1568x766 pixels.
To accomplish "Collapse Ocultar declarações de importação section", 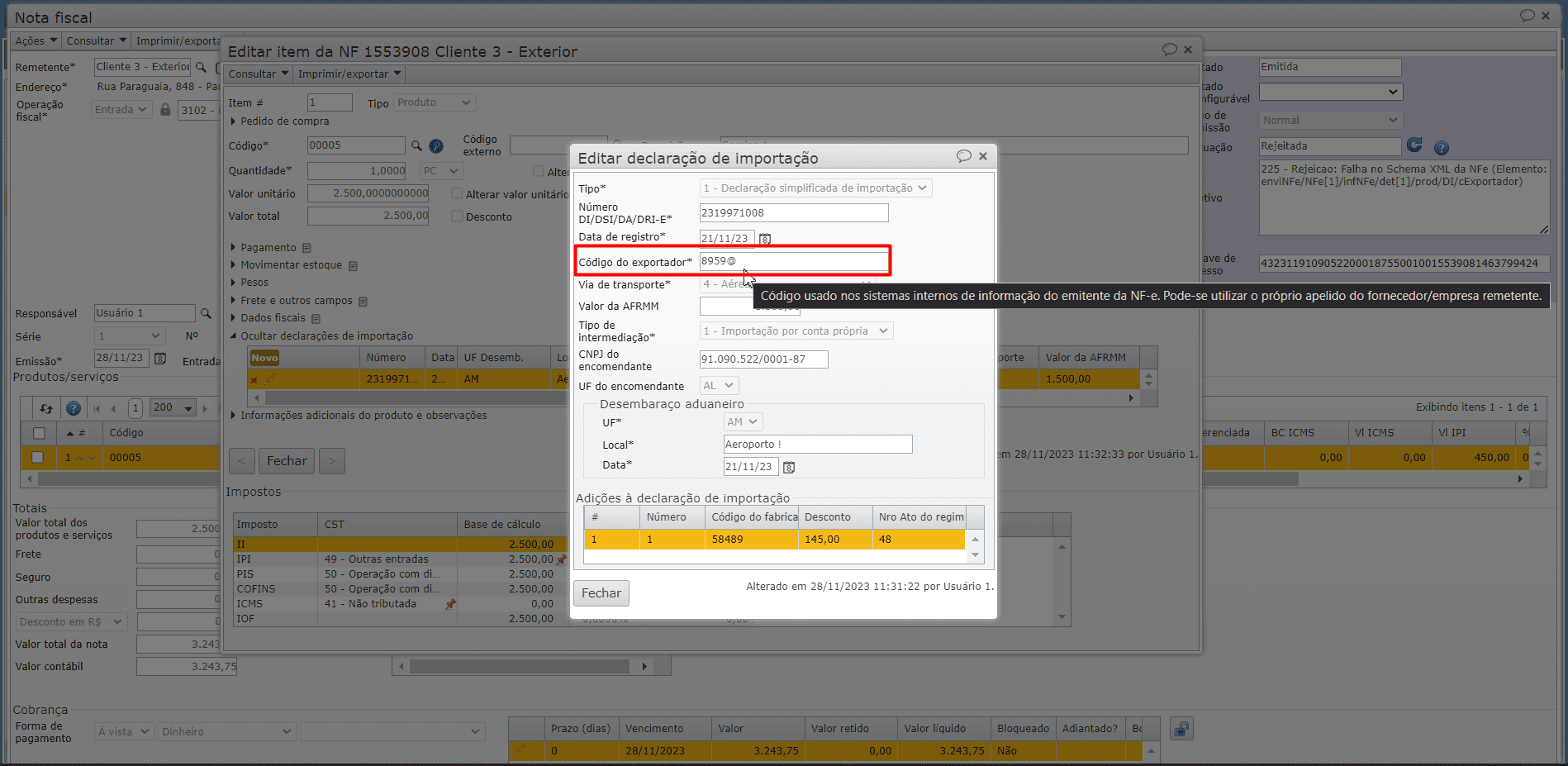I will pyautogui.click(x=321, y=336).
